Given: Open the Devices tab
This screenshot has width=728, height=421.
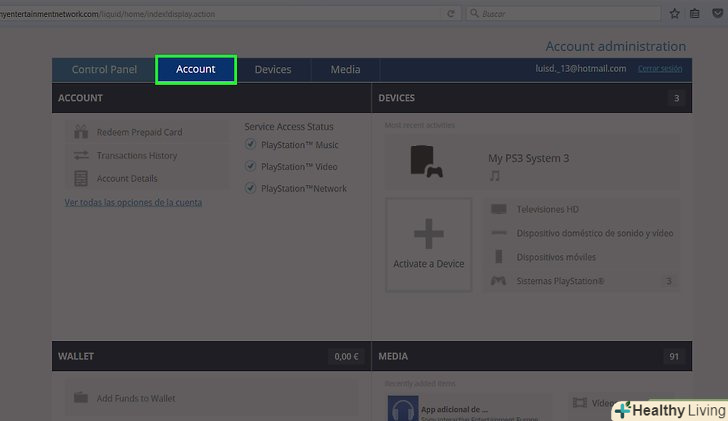Looking at the screenshot, I should click(x=273, y=70).
